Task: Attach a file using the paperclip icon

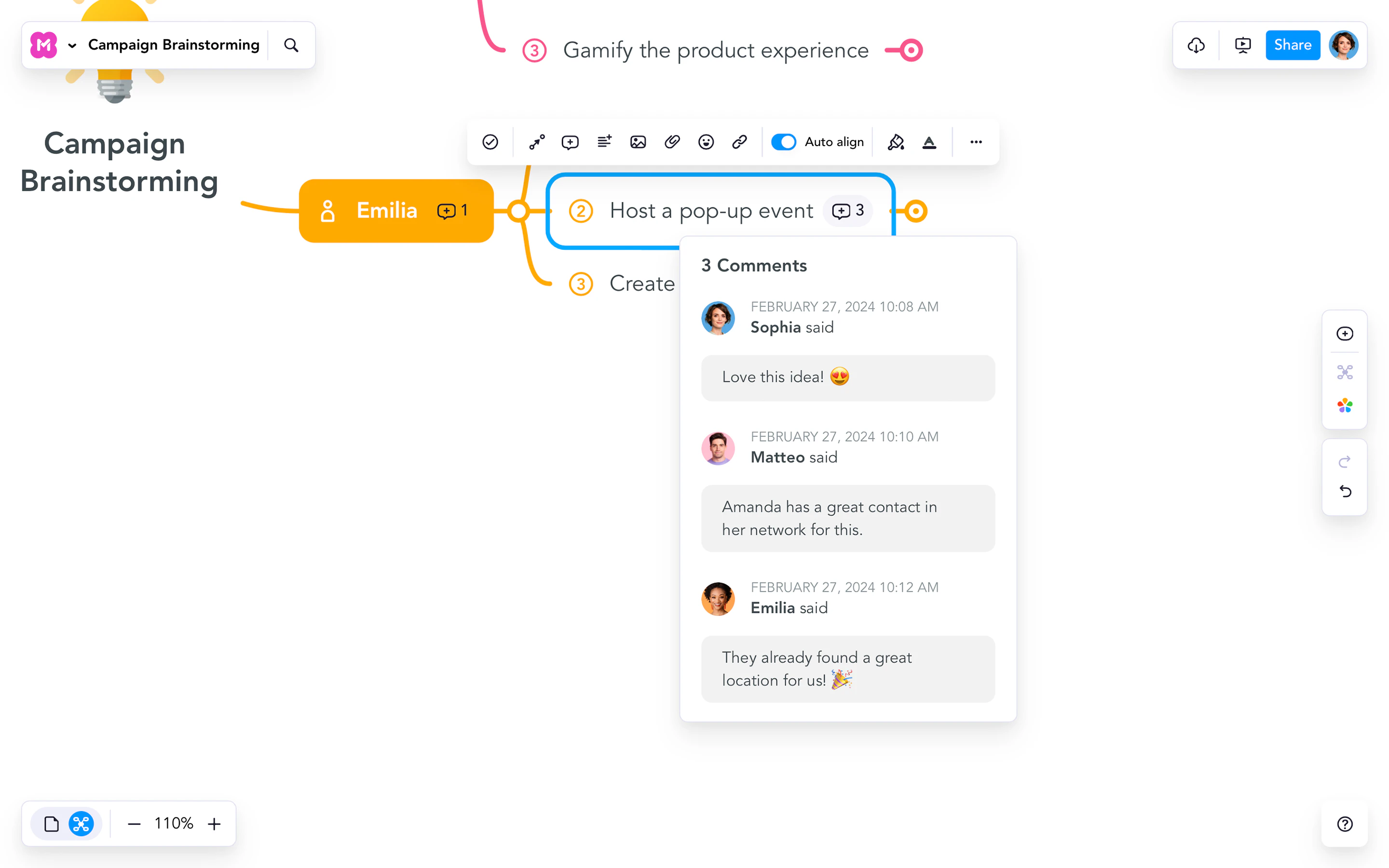Action: [671, 142]
